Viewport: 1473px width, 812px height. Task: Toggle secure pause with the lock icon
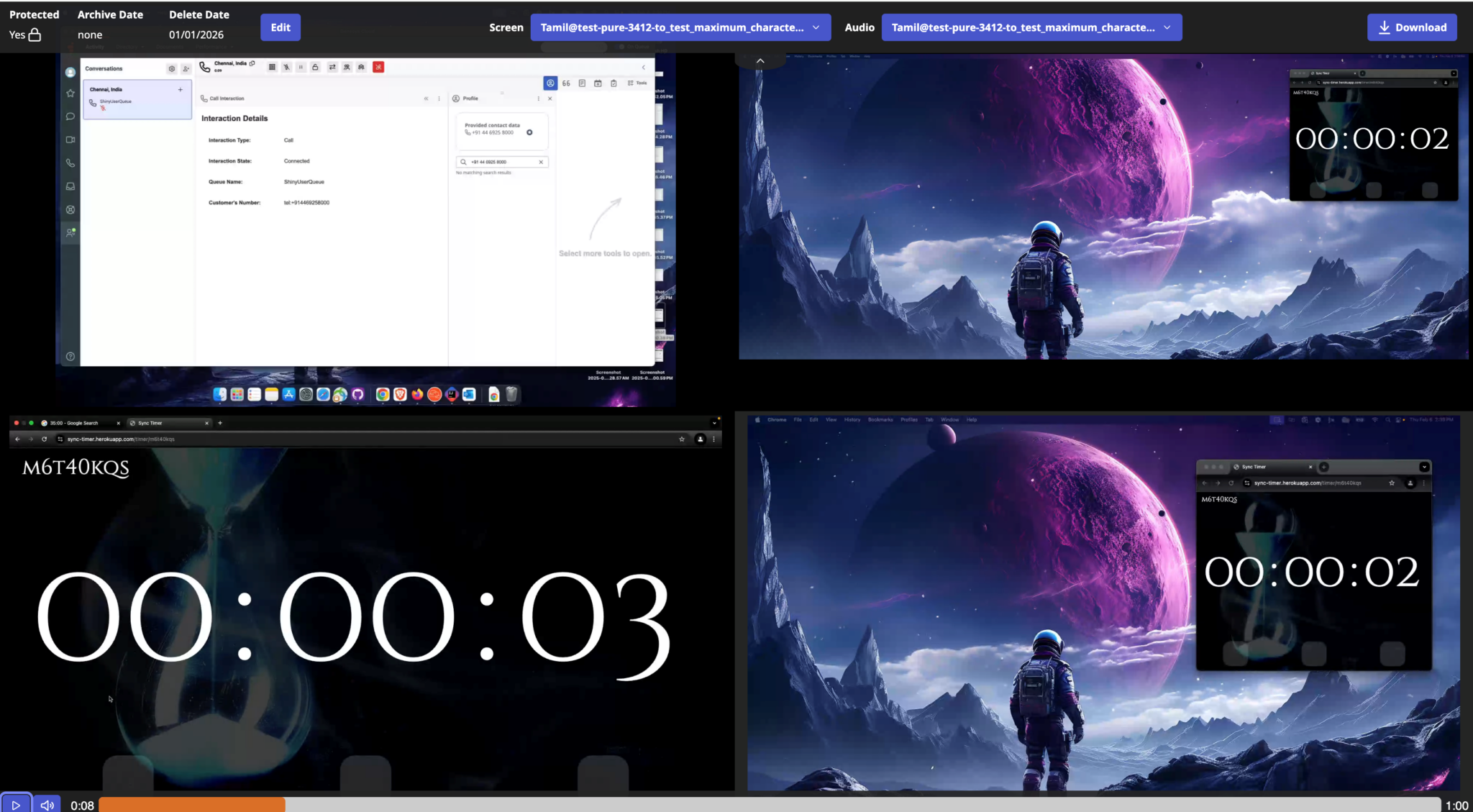coord(316,67)
